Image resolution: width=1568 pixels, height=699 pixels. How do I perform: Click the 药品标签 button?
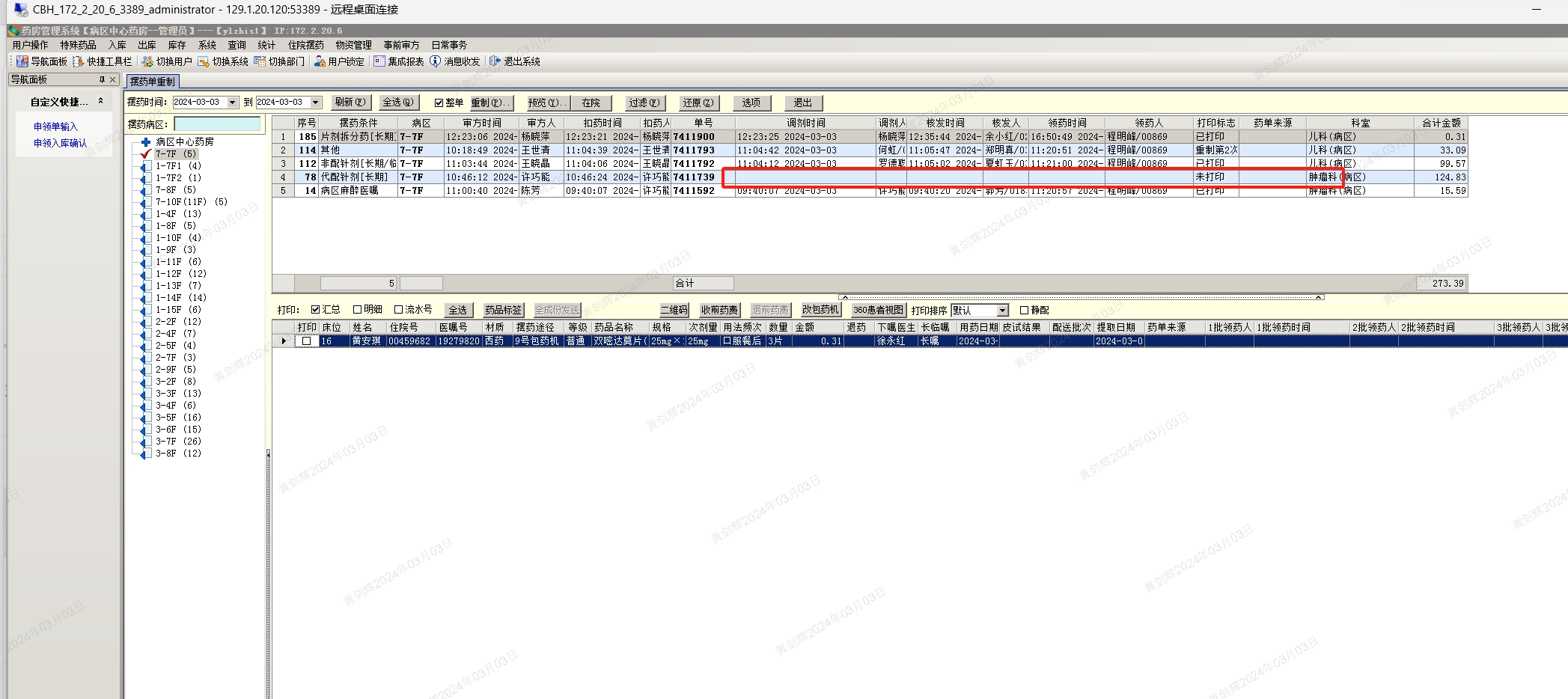[x=503, y=310]
